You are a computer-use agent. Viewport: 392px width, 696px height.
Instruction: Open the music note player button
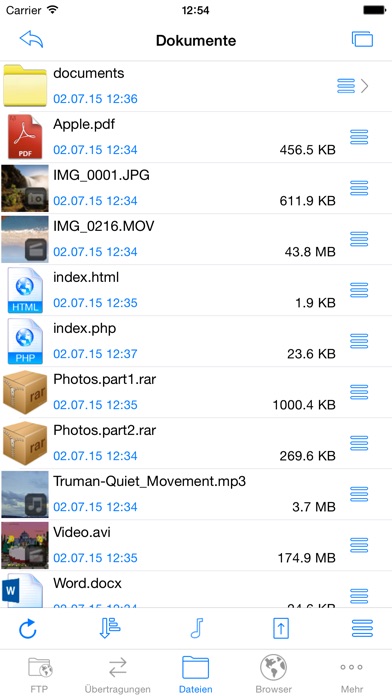[196, 629]
